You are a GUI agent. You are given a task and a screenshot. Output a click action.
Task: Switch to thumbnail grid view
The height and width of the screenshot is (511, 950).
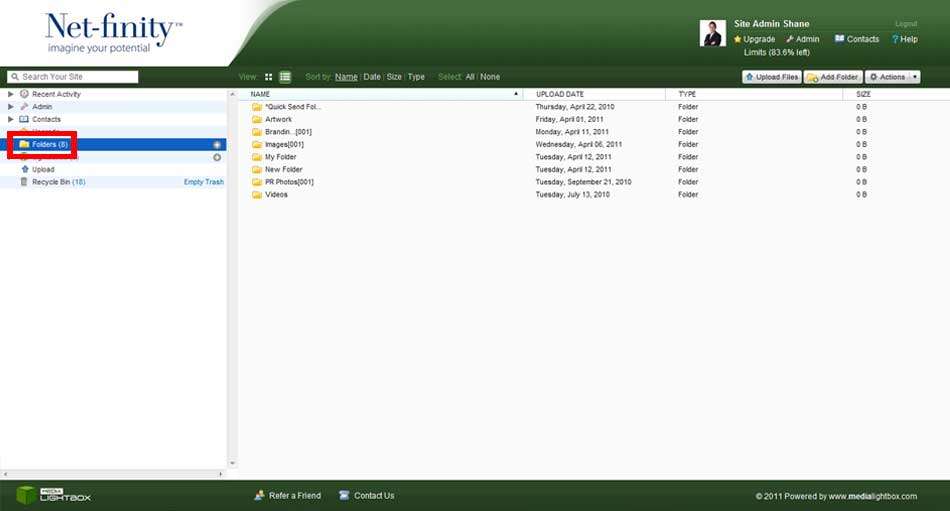coord(268,77)
